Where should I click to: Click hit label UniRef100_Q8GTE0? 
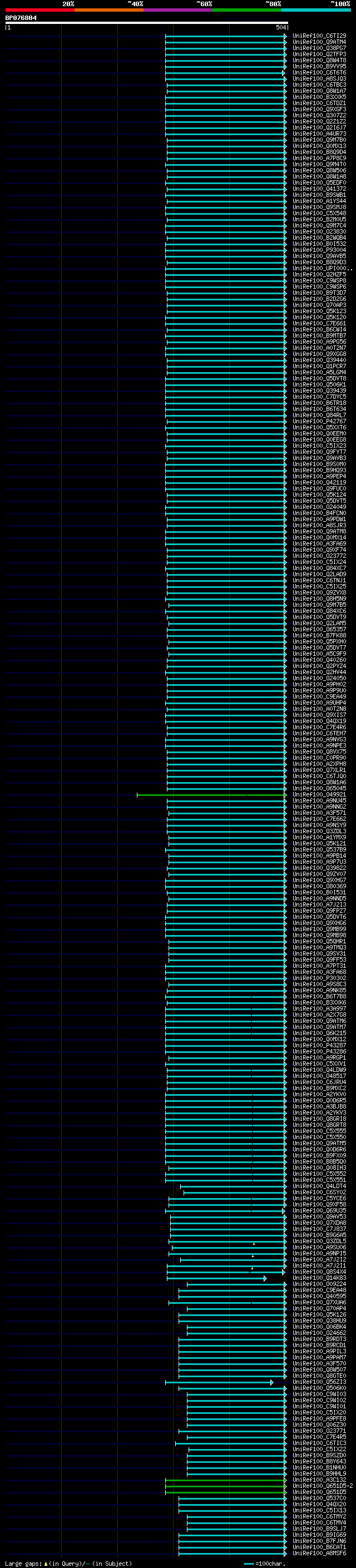click(319, 1376)
